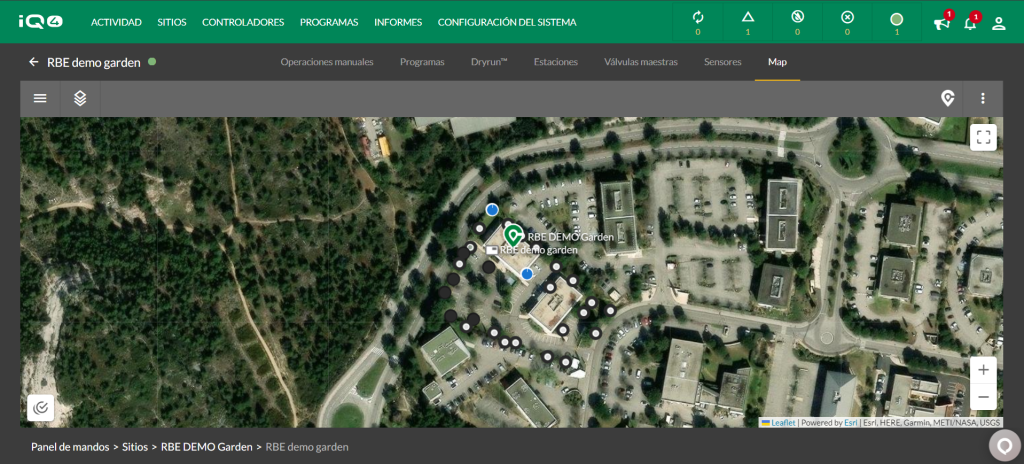This screenshot has width=1024, height=464.
Task: Open the CONTROLADORES menu
Action: pos(243,22)
